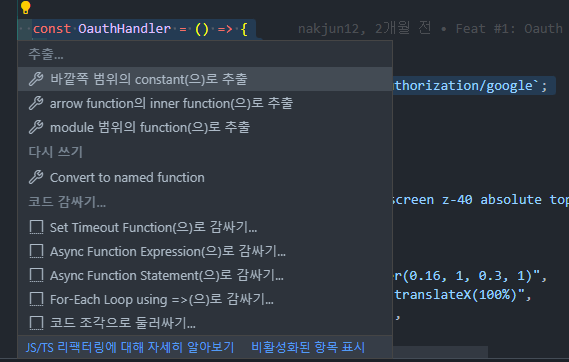Viewport: 569px width, 362px height.
Task: Click snippet icon beside 코드 조각으로 둘러싸기
Action: point(36,323)
